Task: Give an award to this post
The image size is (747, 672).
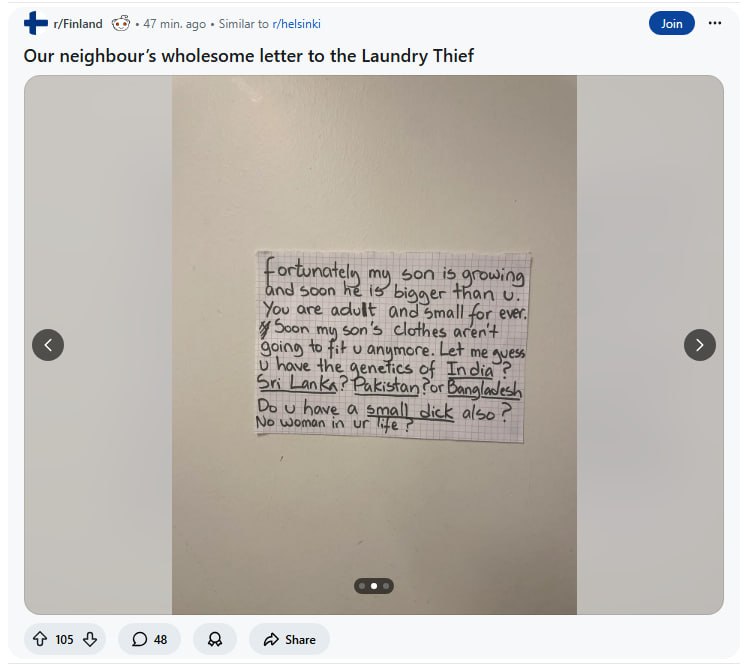Action: (x=215, y=639)
